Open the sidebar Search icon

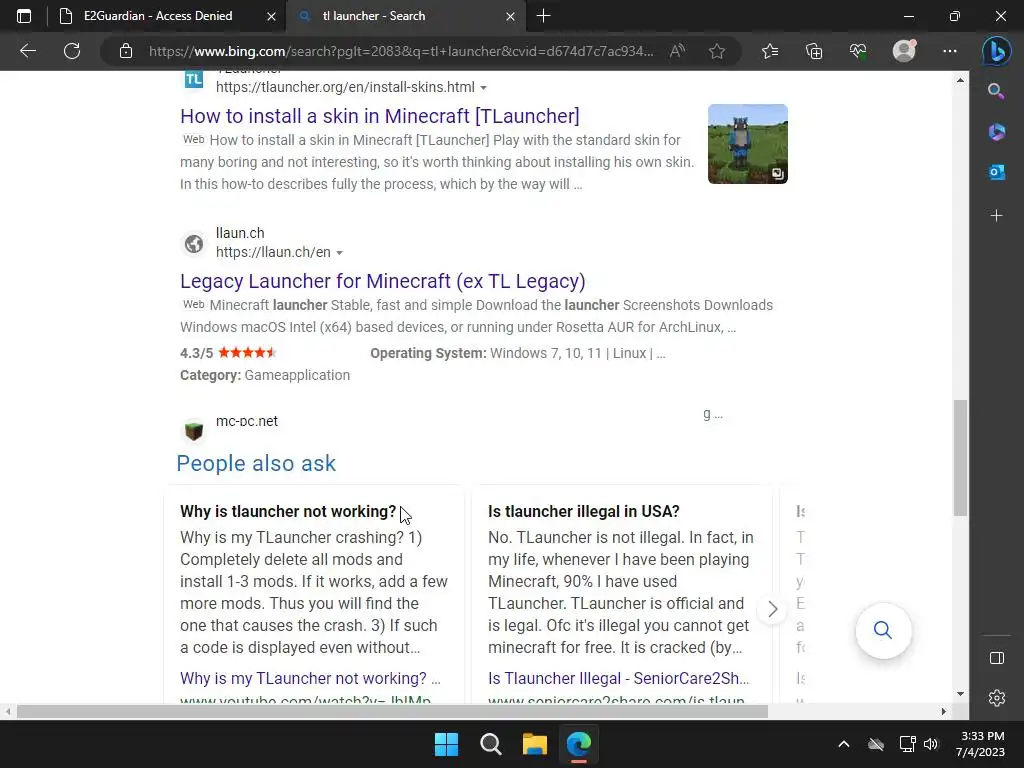click(x=996, y=91)
